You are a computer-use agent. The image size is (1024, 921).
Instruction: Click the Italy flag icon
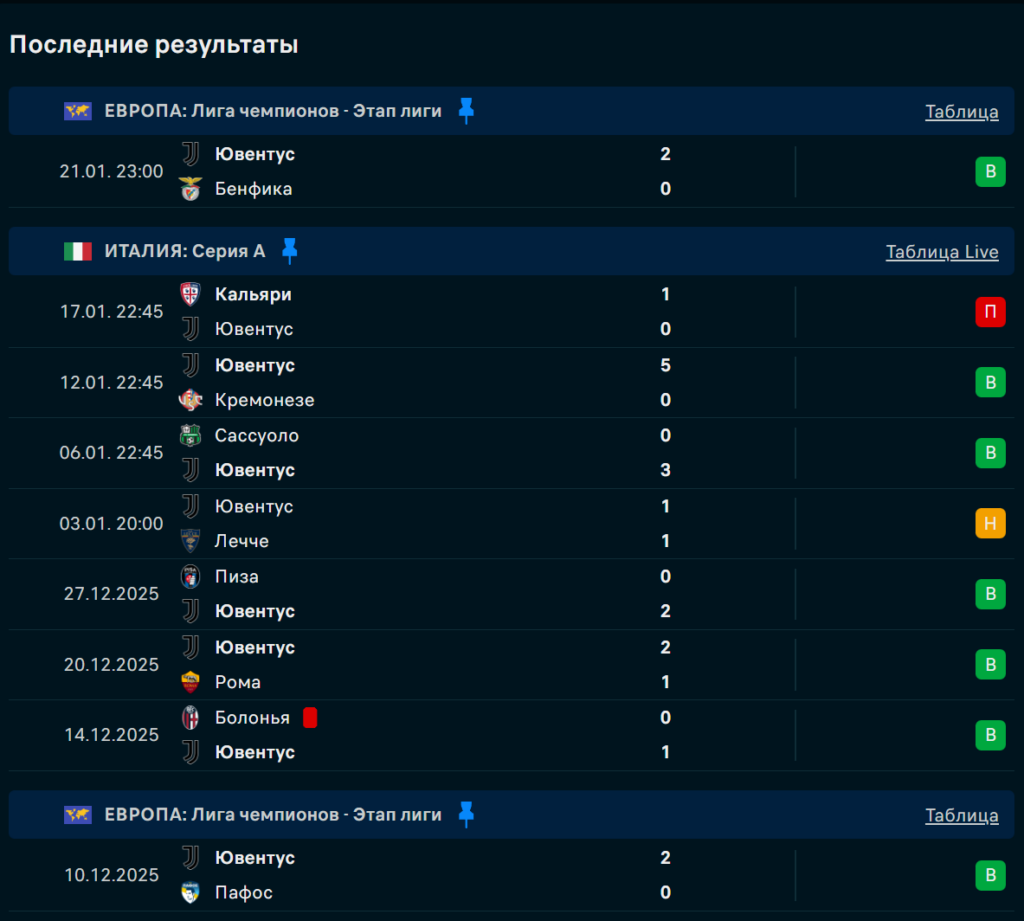point(77,251)
